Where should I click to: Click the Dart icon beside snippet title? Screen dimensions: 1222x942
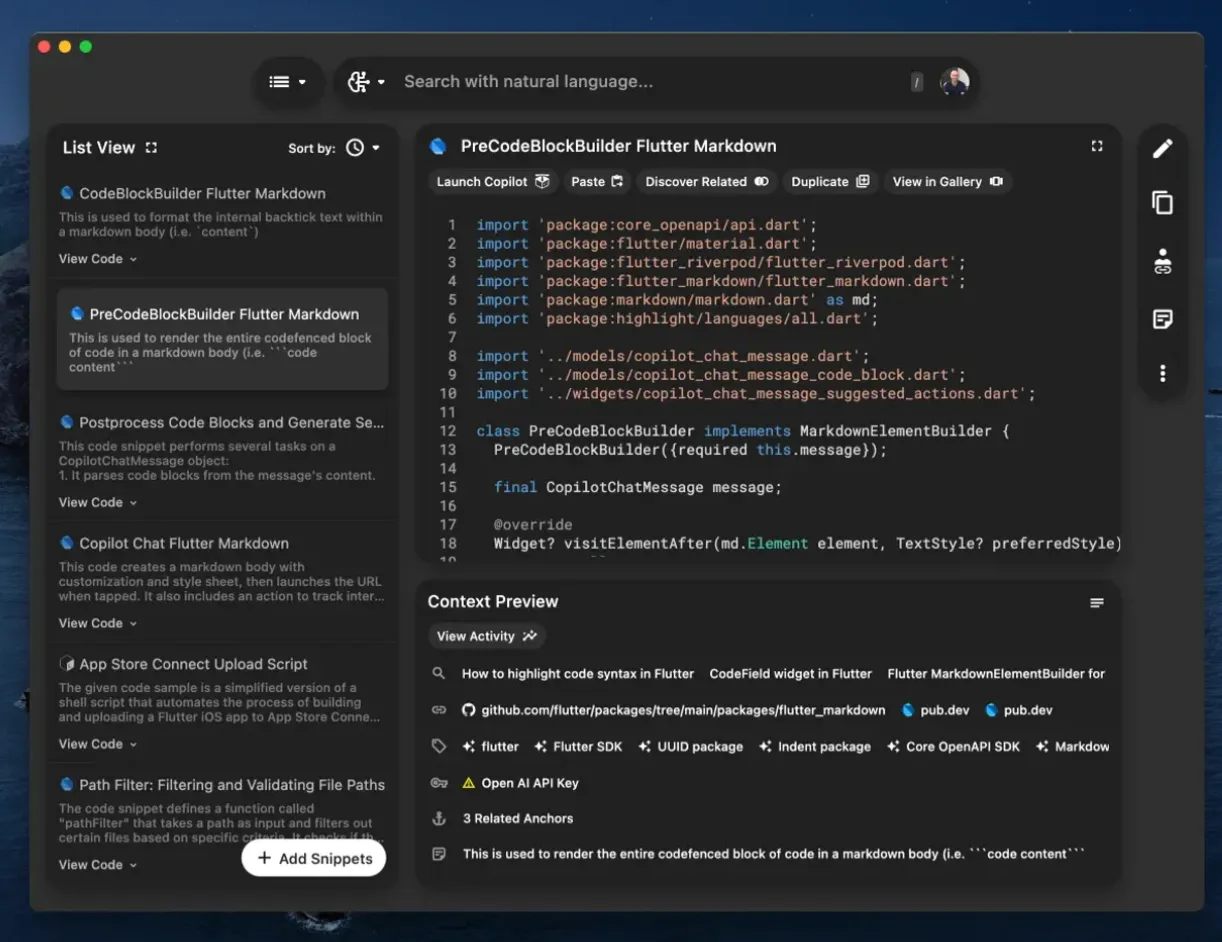pyautogui.click(x=438, y=146)
